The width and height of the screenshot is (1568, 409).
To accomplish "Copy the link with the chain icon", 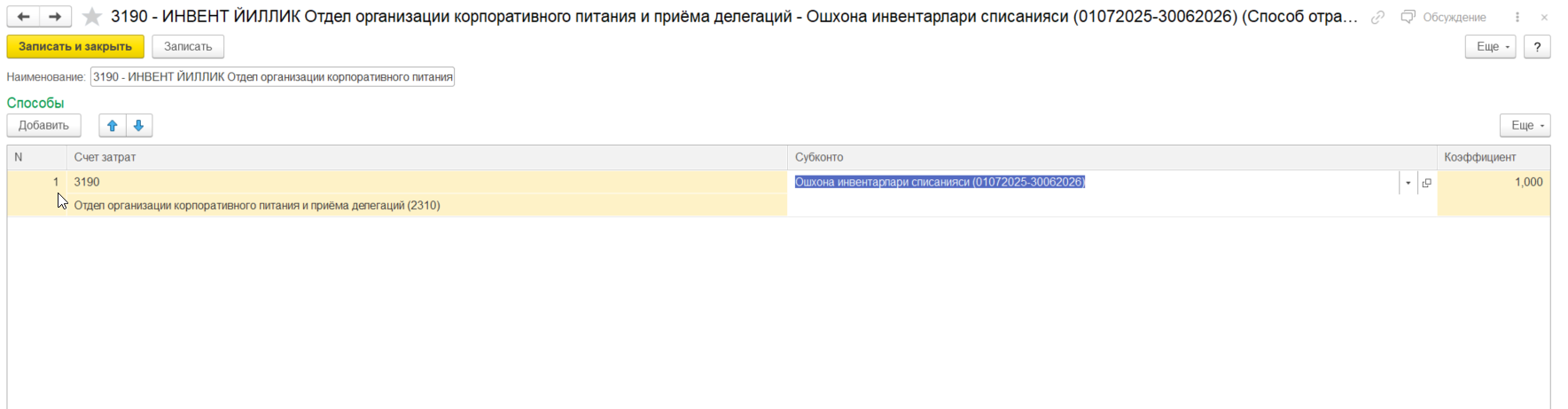I will tap(1377, 17).
